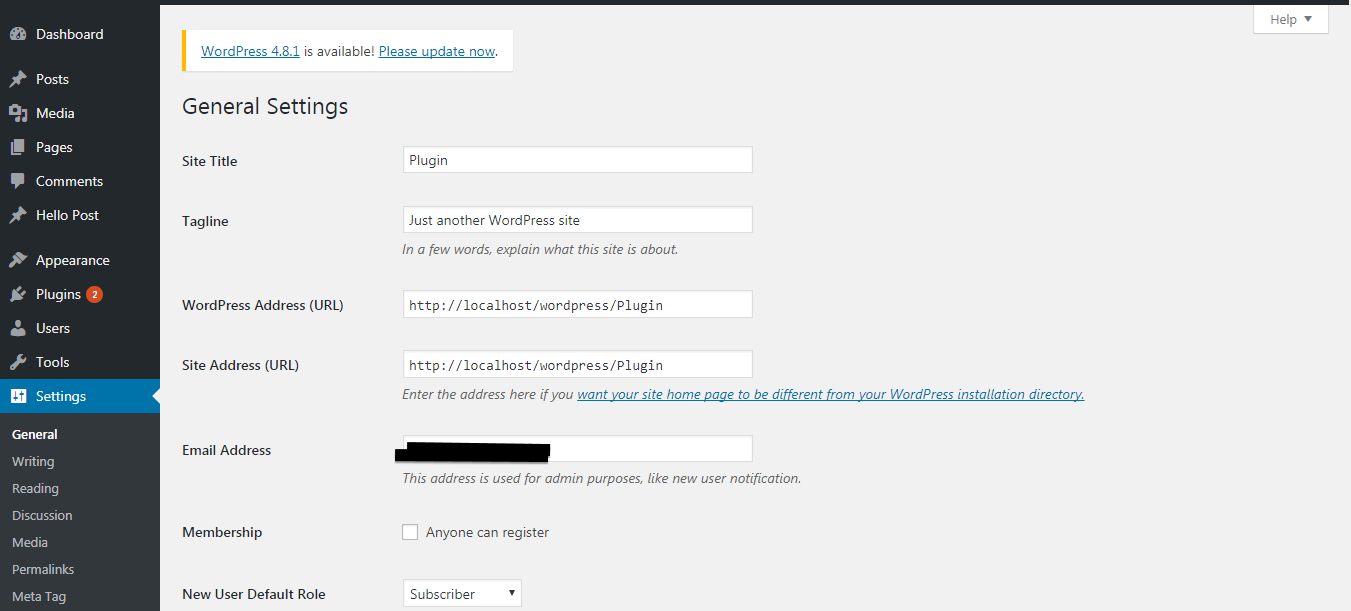Click the Comments speech bubble icon

[x=18, y=181]
